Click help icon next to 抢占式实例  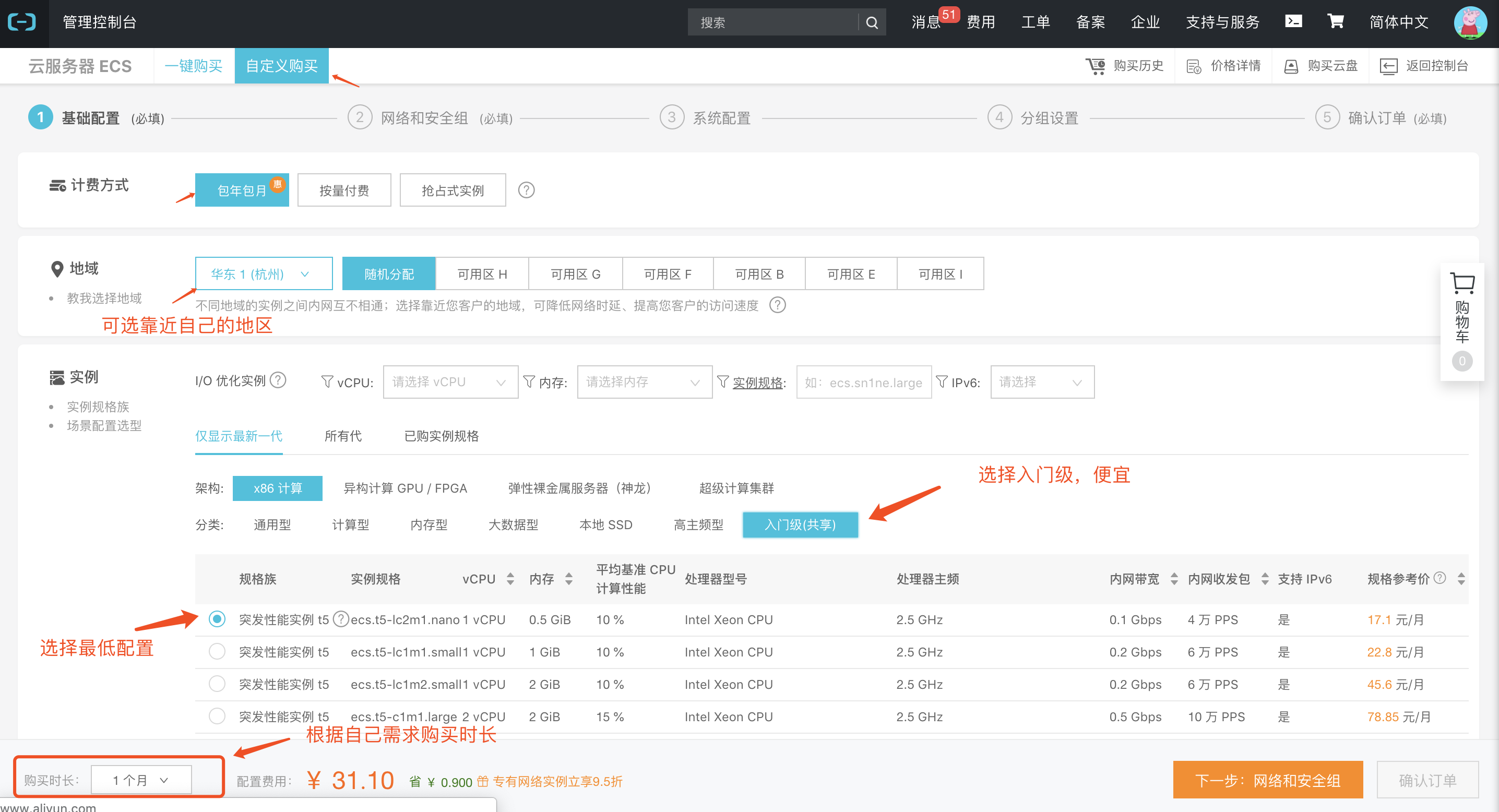point(526,190)
